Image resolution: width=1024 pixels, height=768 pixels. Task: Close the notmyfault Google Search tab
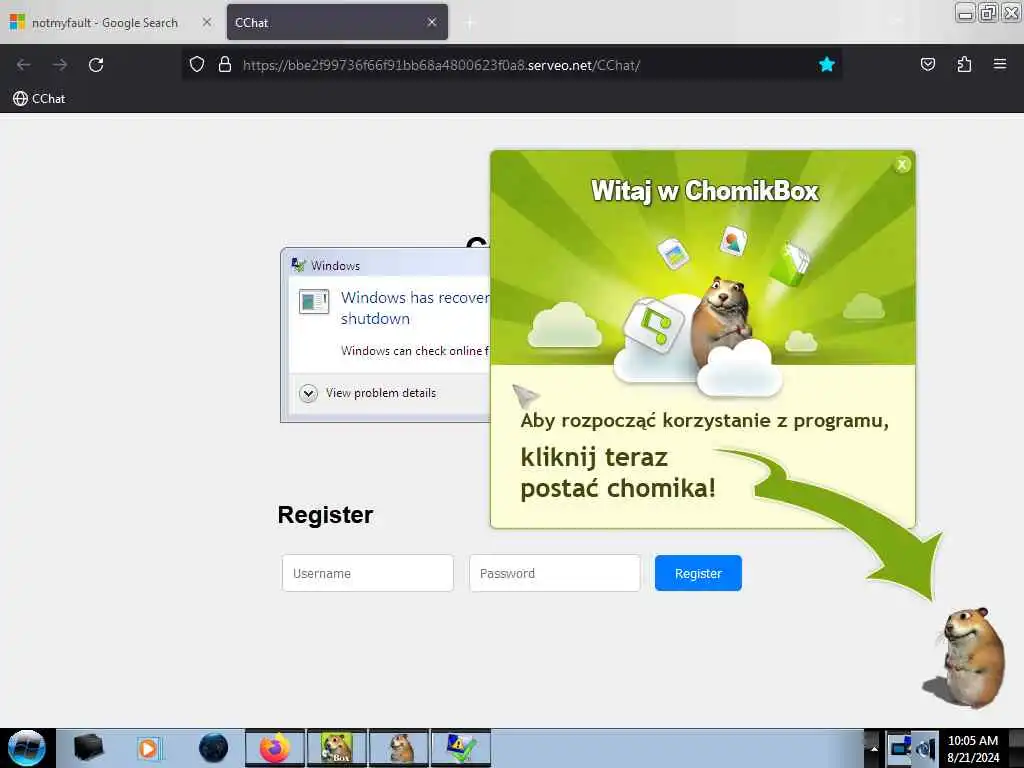207,22
